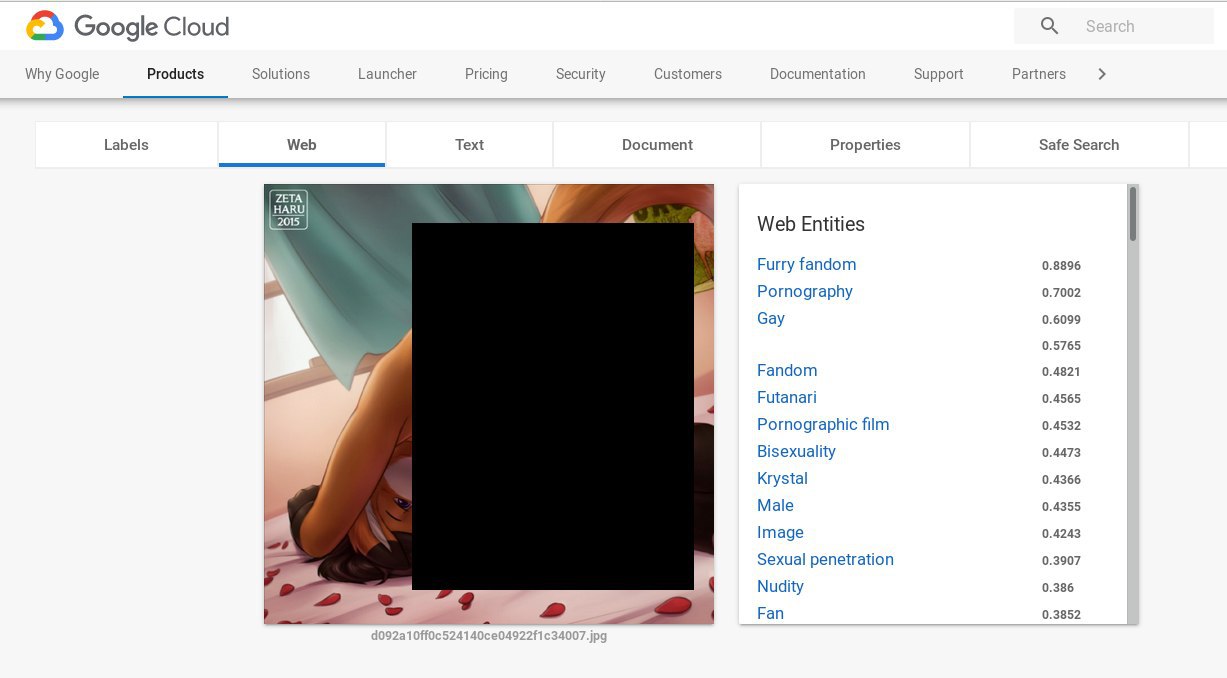
Task: Switch to the Document tab
Action: (657, 145)
